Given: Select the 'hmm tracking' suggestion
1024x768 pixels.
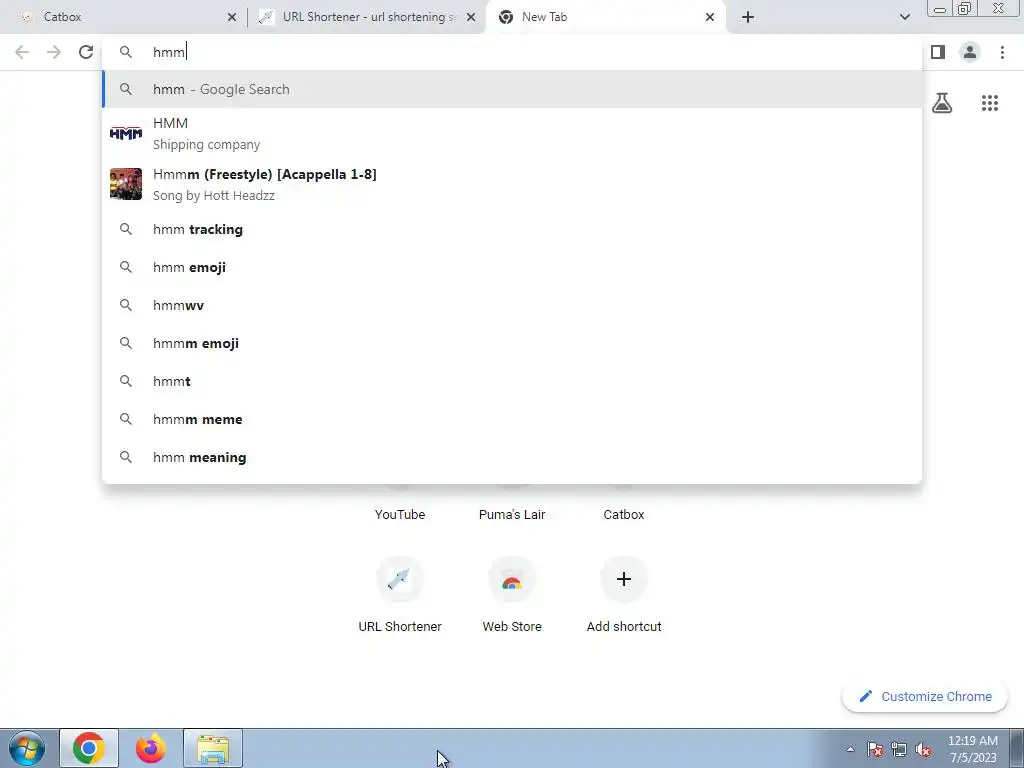Looking at the screenshot, I should click(512, 229).
